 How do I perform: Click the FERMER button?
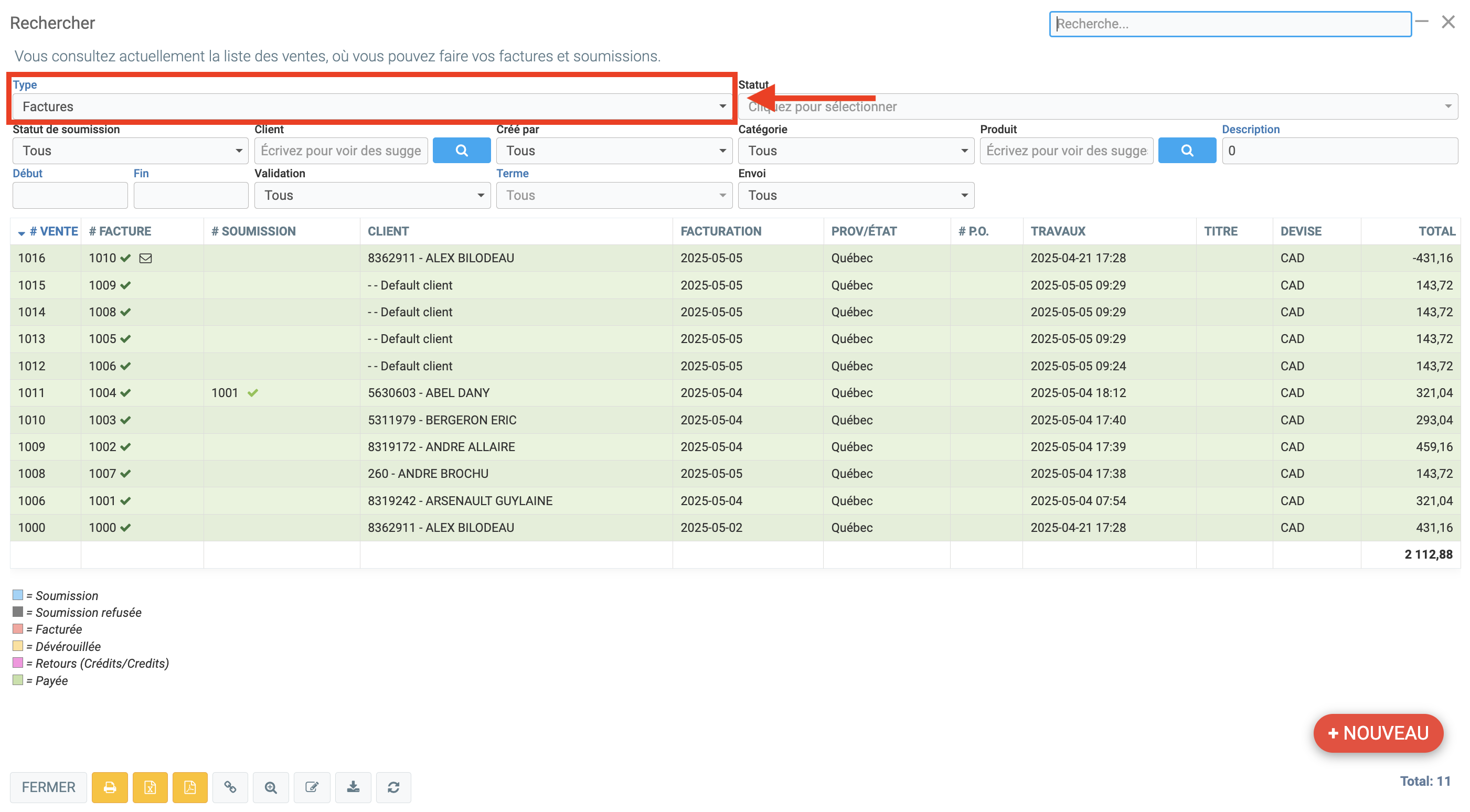[x=48, y=787]
